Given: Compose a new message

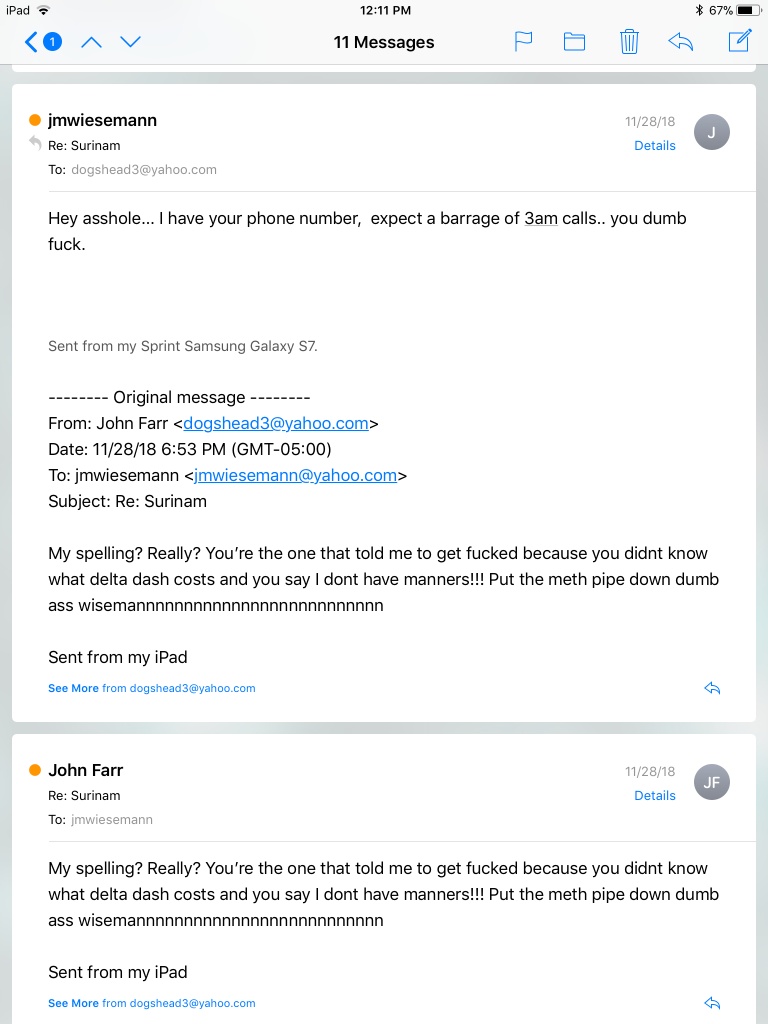Looking at the screenshot, I should [739, 41].
